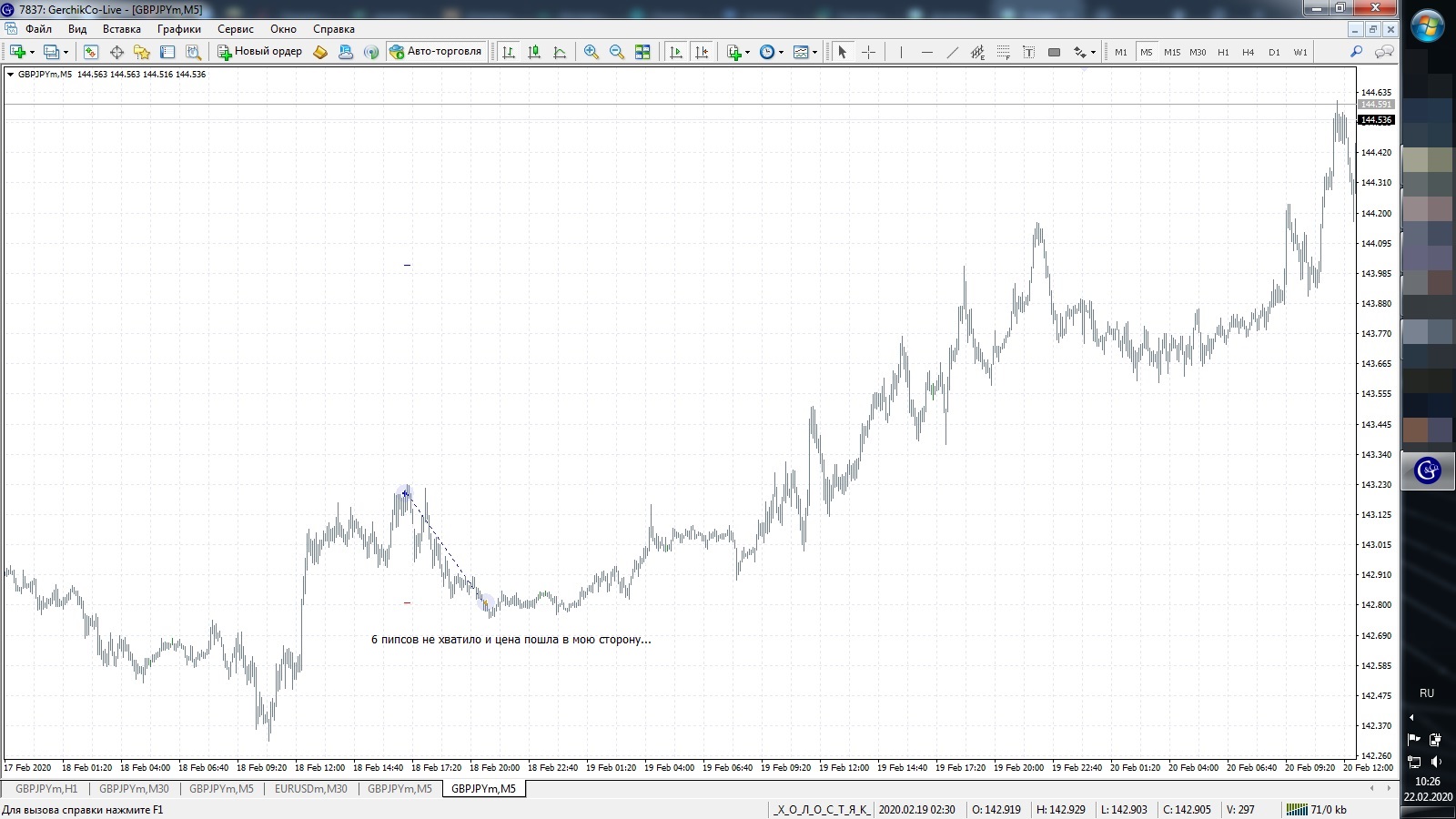
Task: Expand the arrows objects dropdown
Action: tap(1093, 52)
